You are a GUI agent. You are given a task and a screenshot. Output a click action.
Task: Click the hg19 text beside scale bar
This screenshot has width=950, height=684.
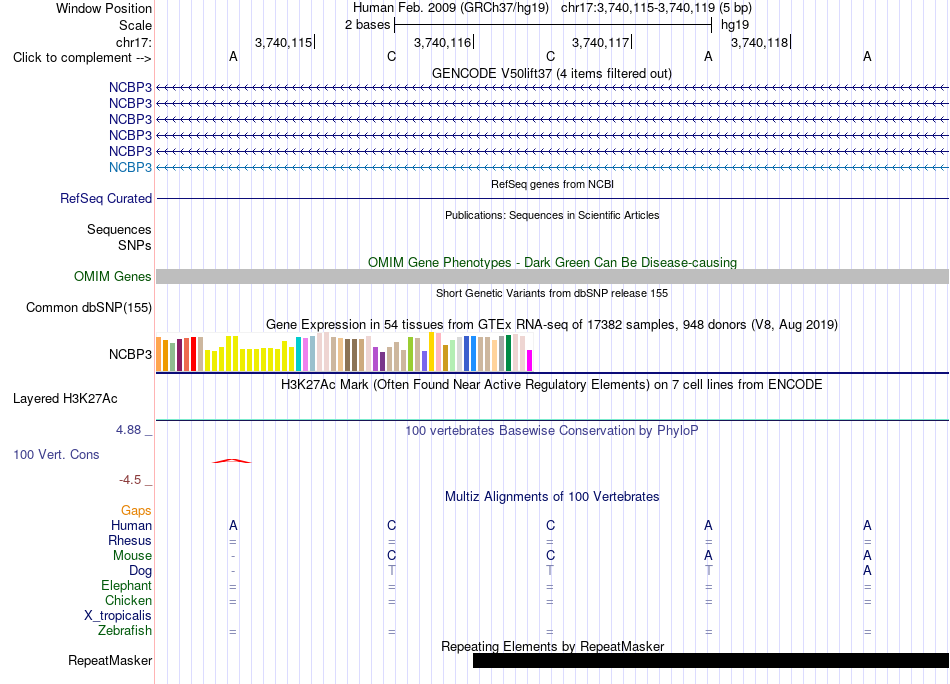pos(735,25)
